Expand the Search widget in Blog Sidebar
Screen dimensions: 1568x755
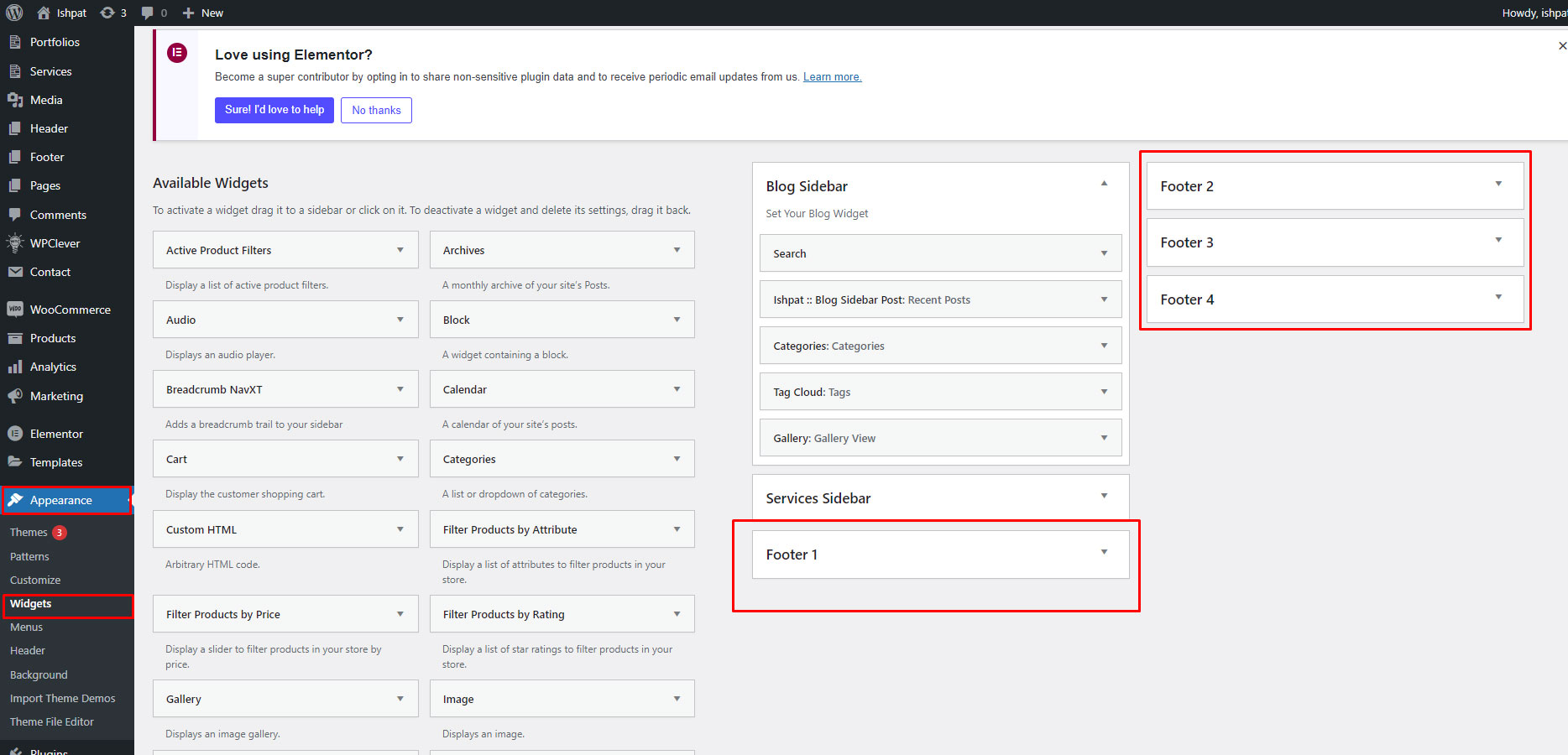pyautogui.click(x=1104, y=253)
